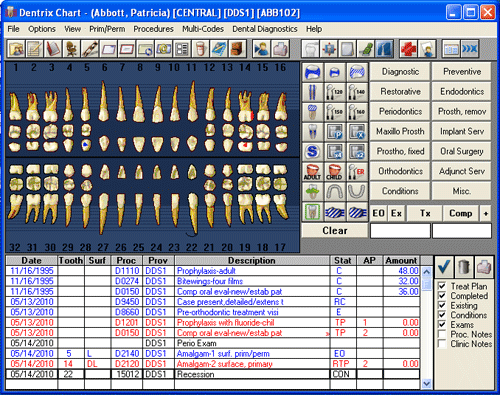Click the printer icon beside progress notes
The width and height of the screenshot is (500, 395).
pyautogui.click(x=483, y=267)
